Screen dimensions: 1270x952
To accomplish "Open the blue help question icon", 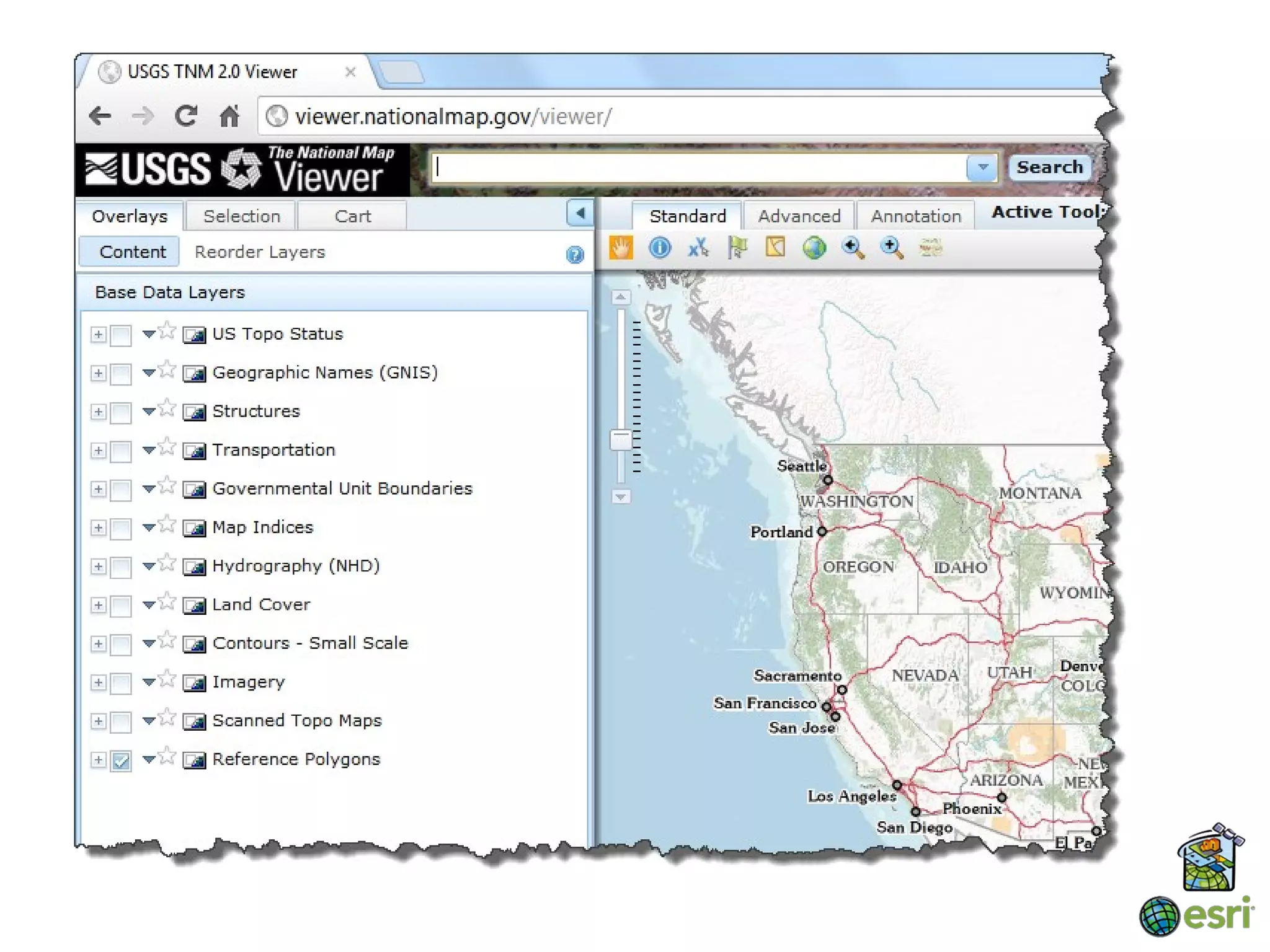I will tap(575, 254).
